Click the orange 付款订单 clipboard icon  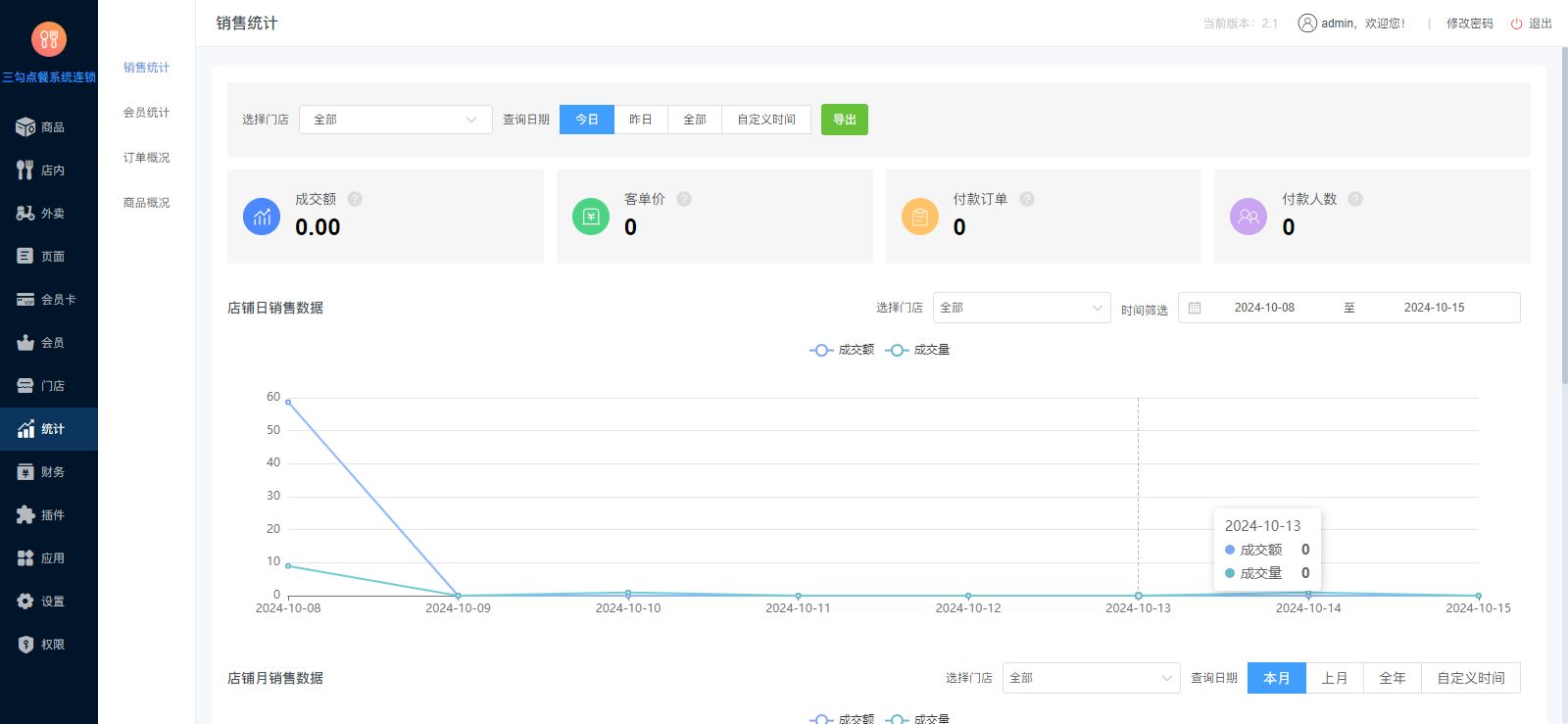(920, 217)
